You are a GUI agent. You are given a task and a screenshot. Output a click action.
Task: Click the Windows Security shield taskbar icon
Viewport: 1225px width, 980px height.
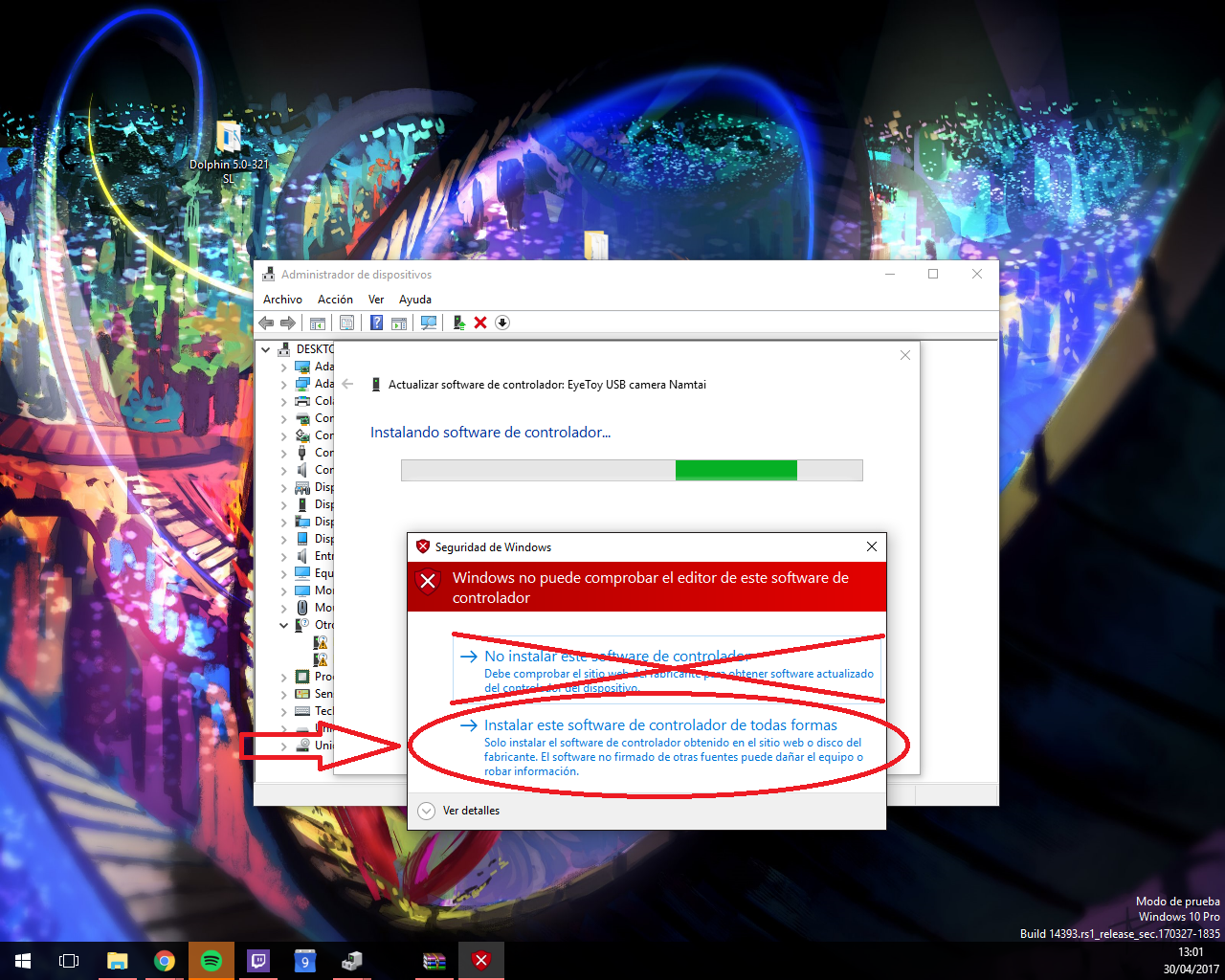tap(481, 961)
